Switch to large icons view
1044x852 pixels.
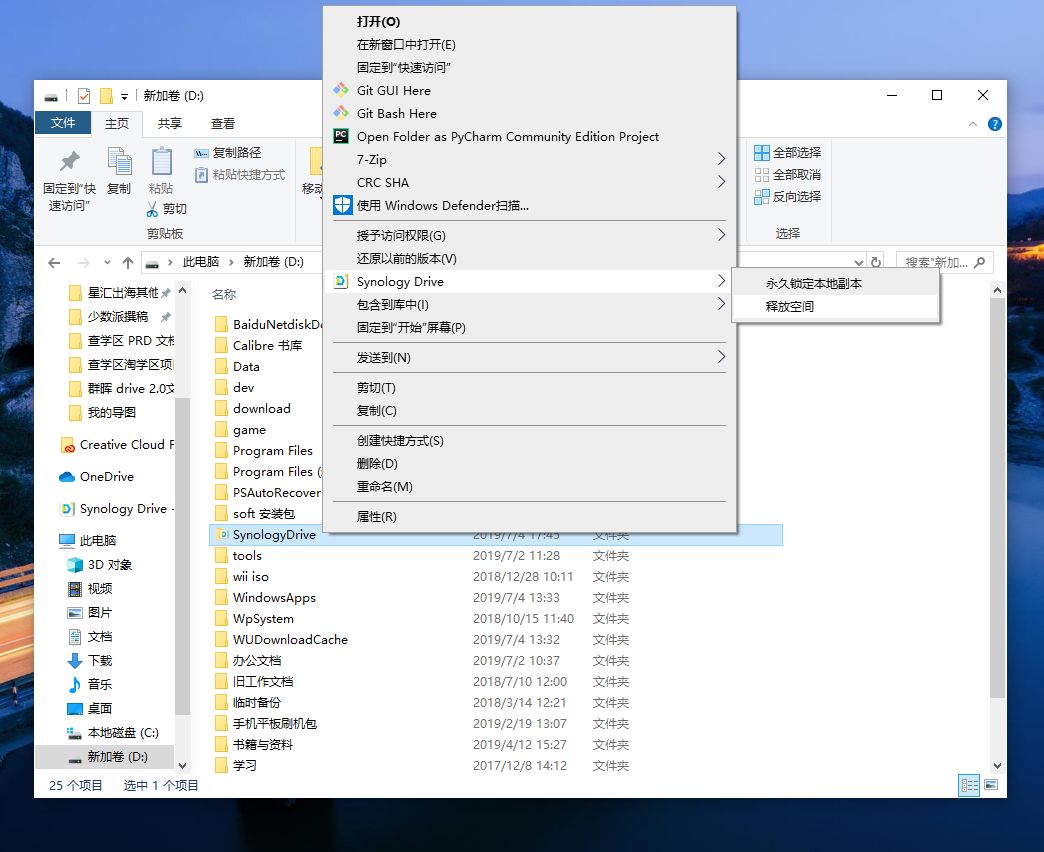(991, 785)
